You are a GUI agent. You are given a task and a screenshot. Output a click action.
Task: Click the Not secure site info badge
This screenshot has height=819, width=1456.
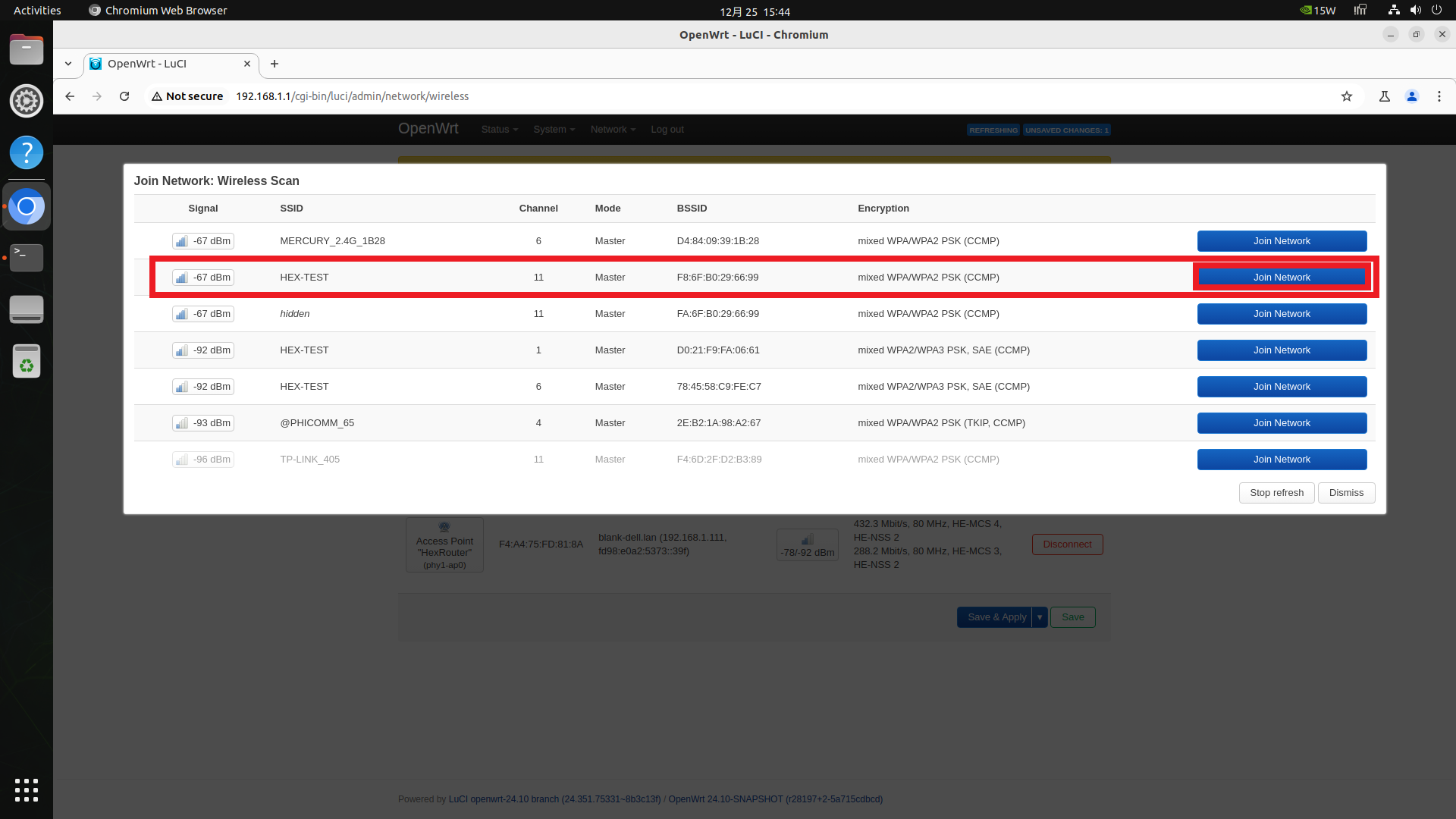click(x=187, y=96)
